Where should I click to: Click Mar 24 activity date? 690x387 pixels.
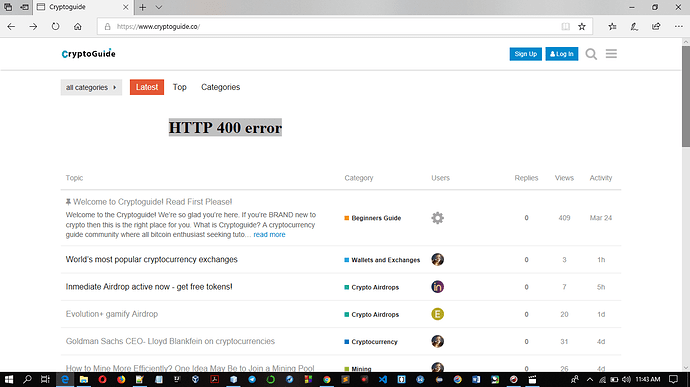tap(601, 218)
